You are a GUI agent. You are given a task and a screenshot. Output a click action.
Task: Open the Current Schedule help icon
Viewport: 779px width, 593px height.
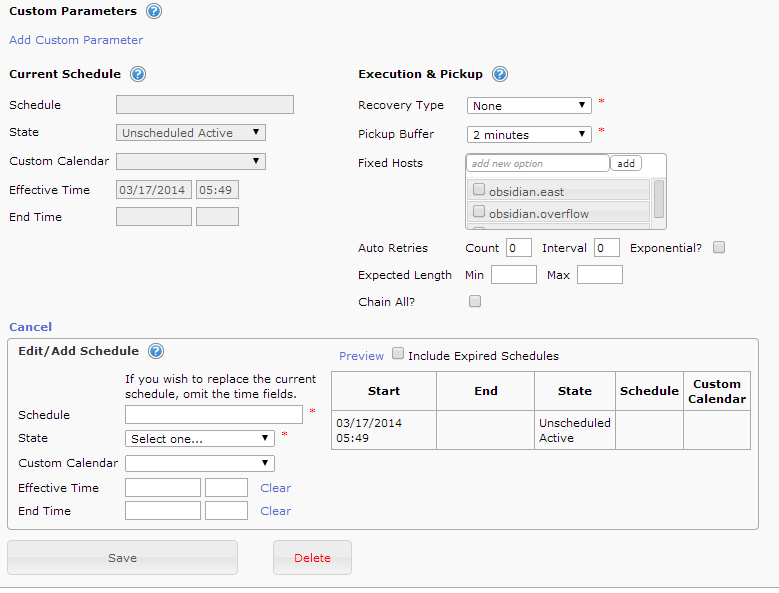pyautogui.click(x=138, y=74)
